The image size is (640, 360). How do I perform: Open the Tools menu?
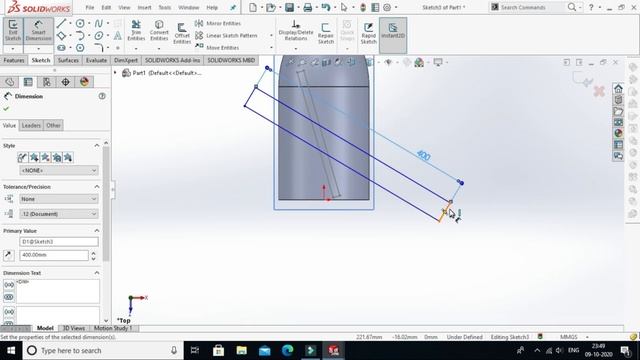pyautogui.click(x=164, y=7)
